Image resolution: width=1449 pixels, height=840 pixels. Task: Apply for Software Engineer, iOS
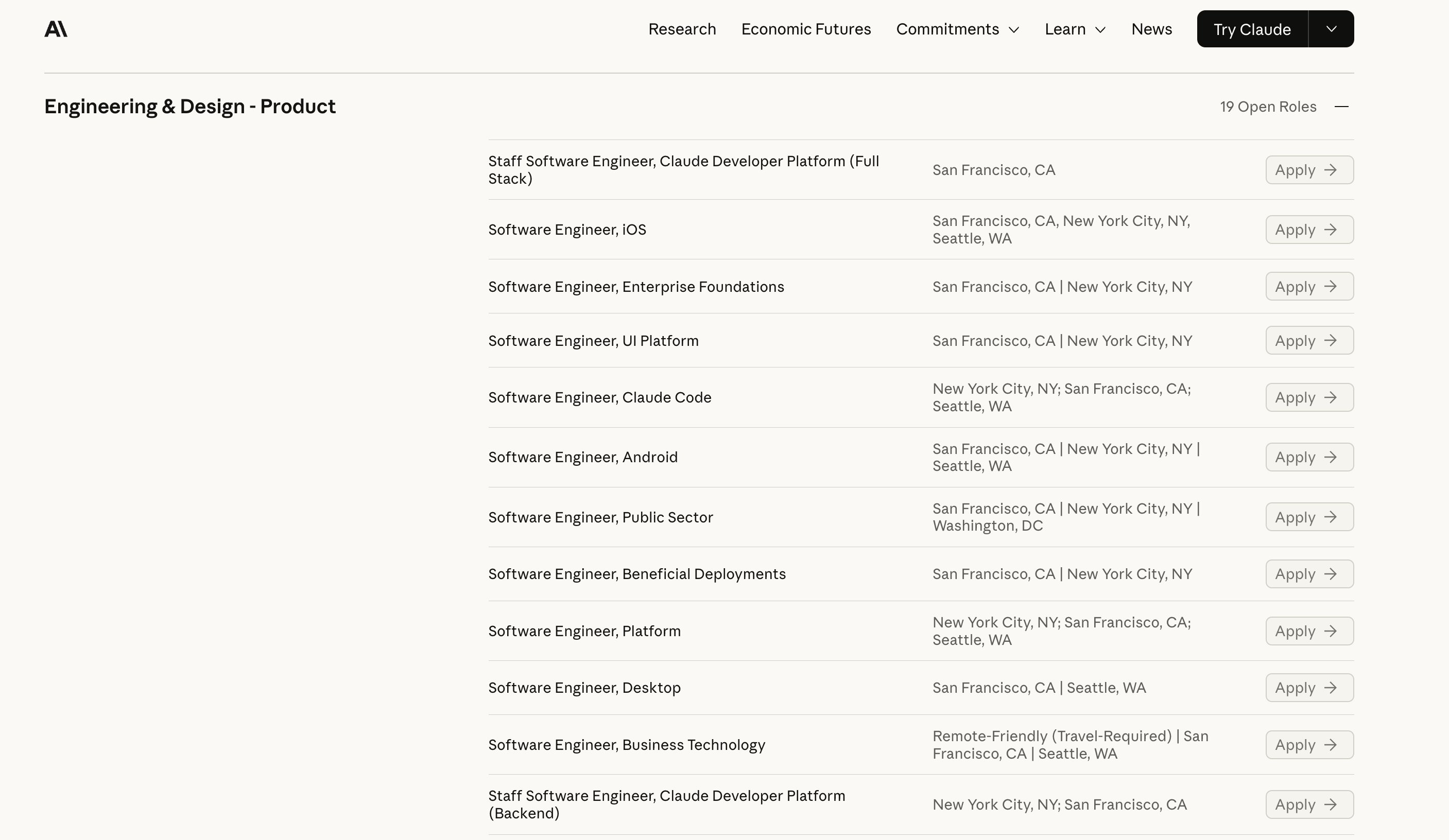pos(1309,229)
